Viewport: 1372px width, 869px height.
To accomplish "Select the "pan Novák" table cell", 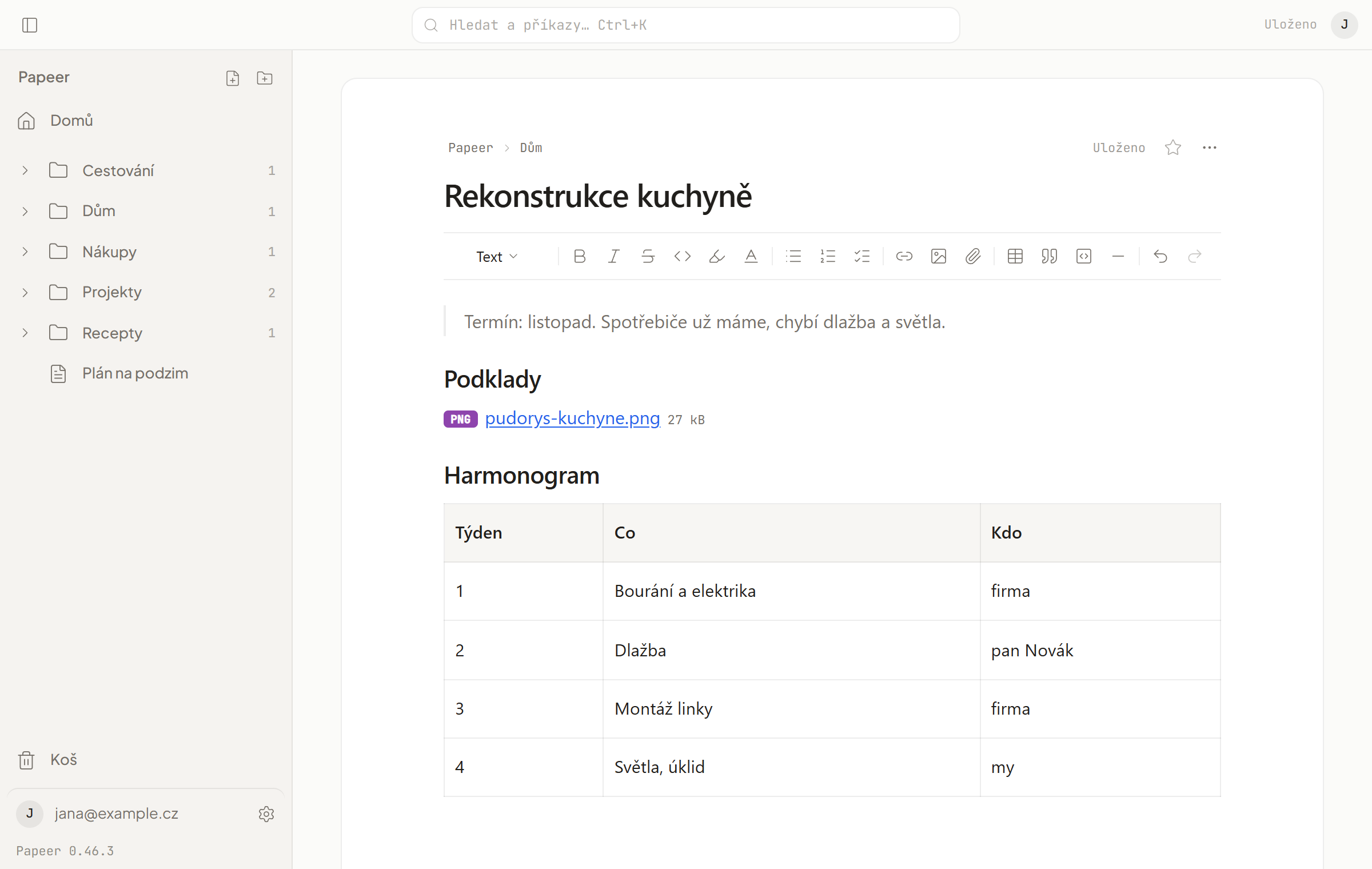I will click(1100, 650).
